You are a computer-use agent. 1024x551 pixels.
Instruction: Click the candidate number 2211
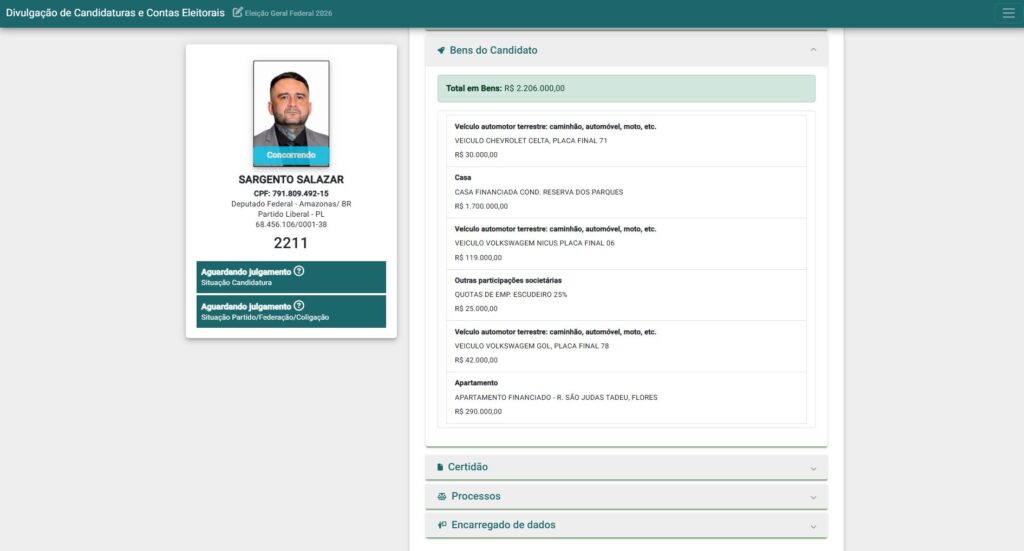point(291,243)
